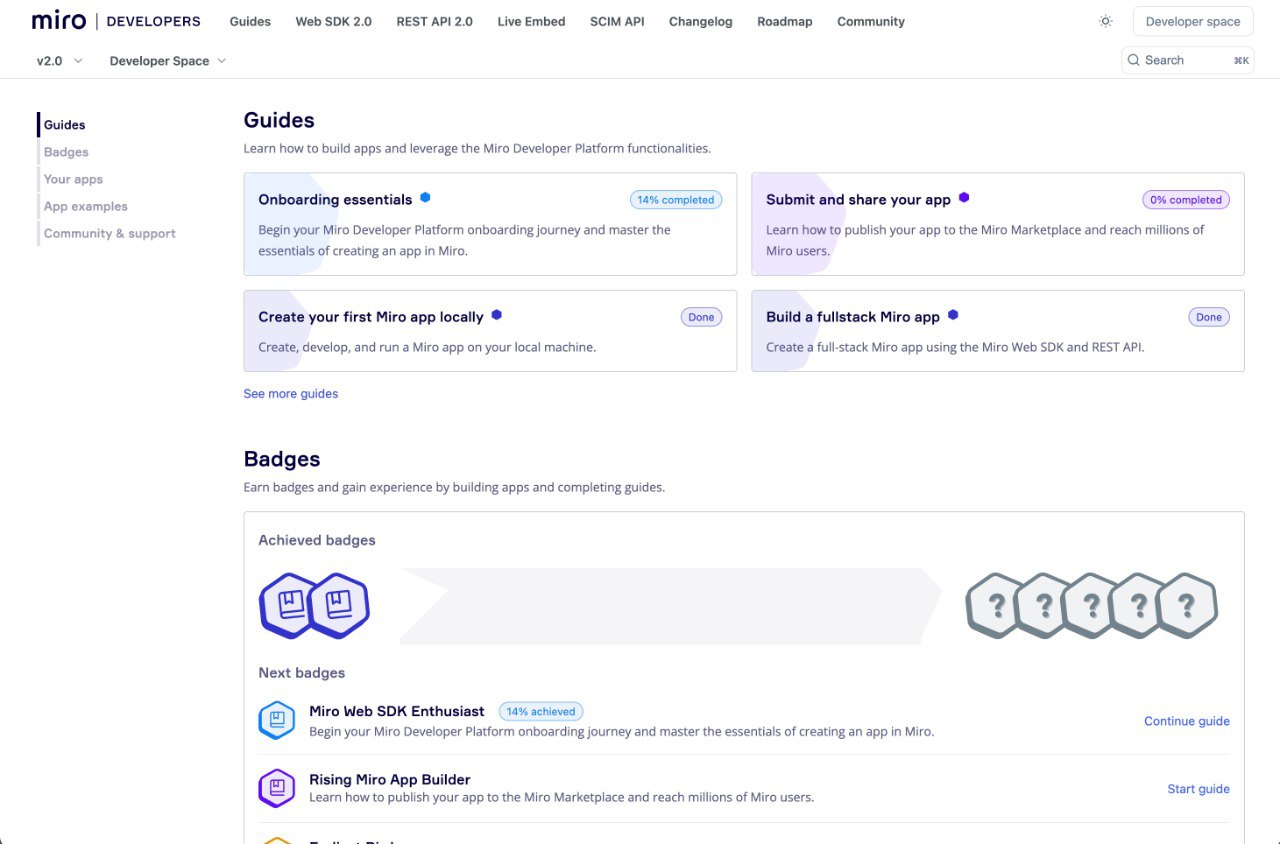The width and height of the screenshot is (1280, 844).
Task: Select Your apps in the sidebar
Action: [x=73, y=179]
